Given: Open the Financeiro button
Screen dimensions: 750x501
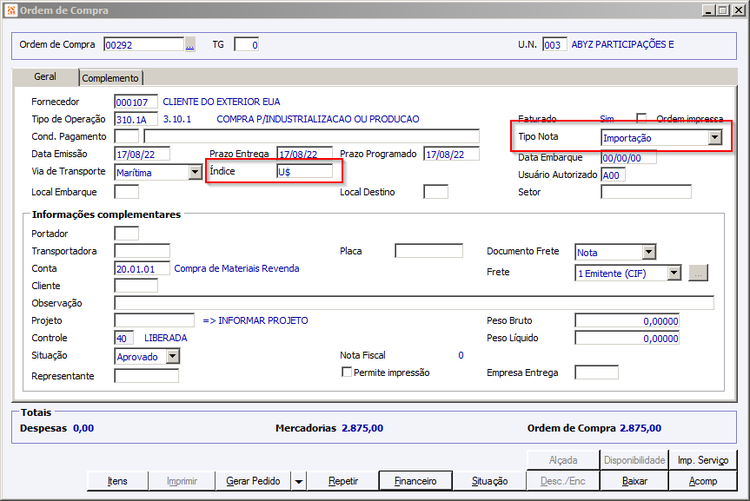Looking at the screenshot, I should 415,481.
